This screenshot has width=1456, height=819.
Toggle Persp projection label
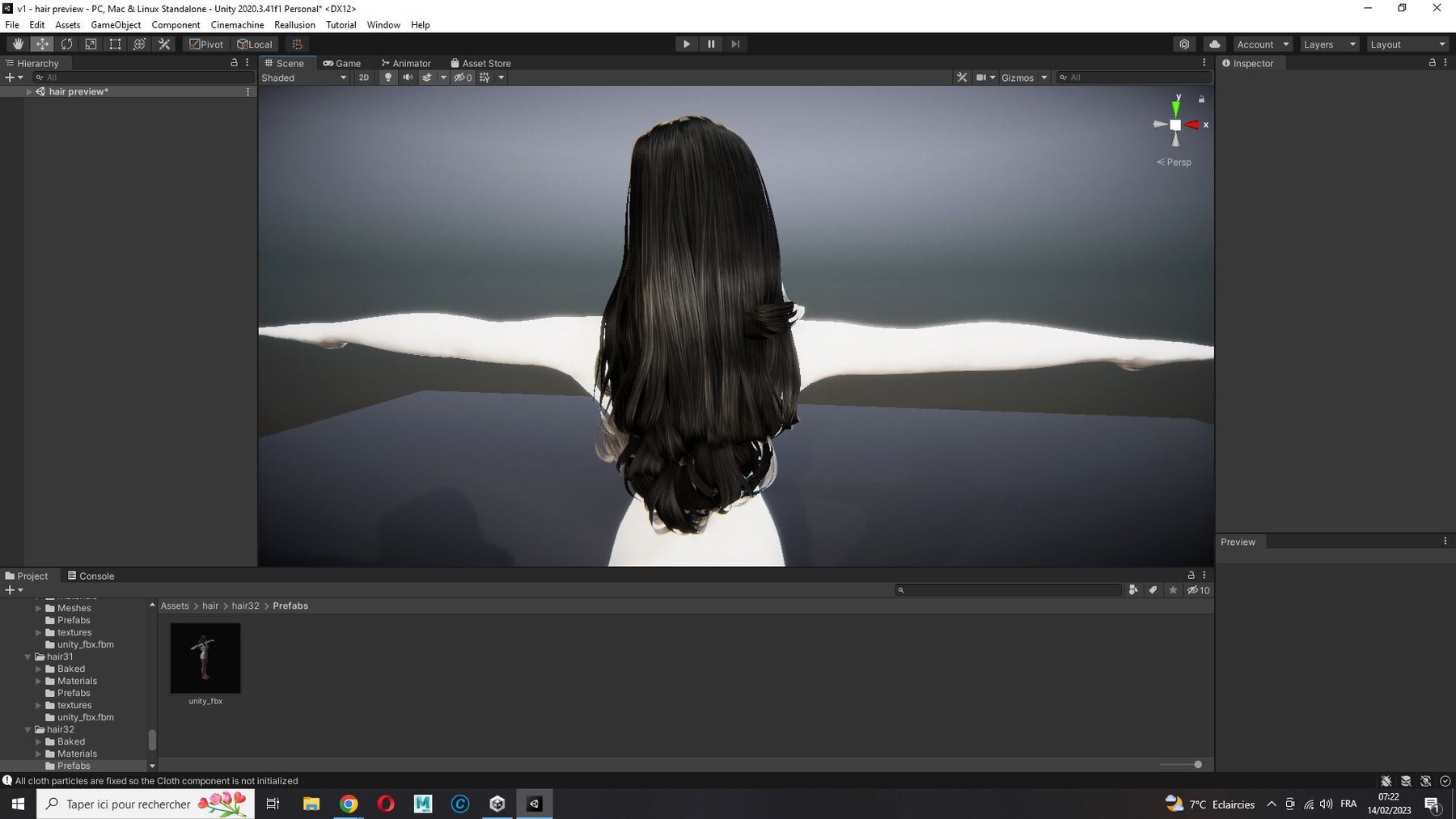pos(1174,162)
